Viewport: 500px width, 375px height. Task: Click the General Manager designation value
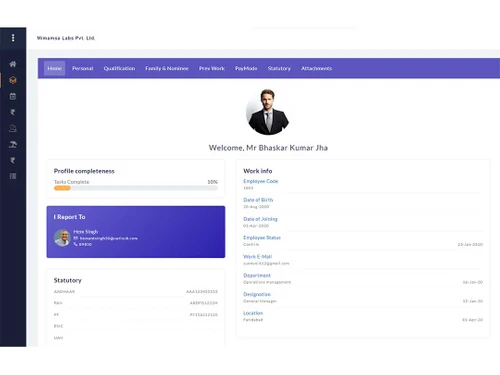tap(260, 301)
